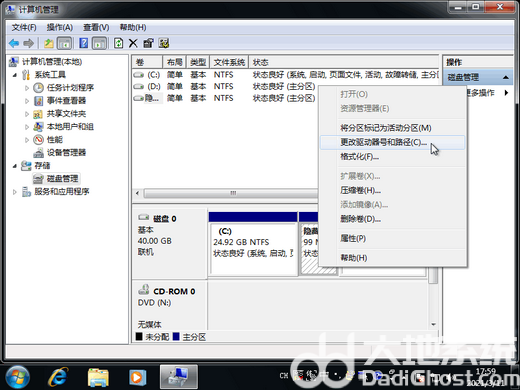Image resolution: width=520 pixels, height=390 pixels.
Task: Click the 状态 column header
Action: (x=344, y=62)
